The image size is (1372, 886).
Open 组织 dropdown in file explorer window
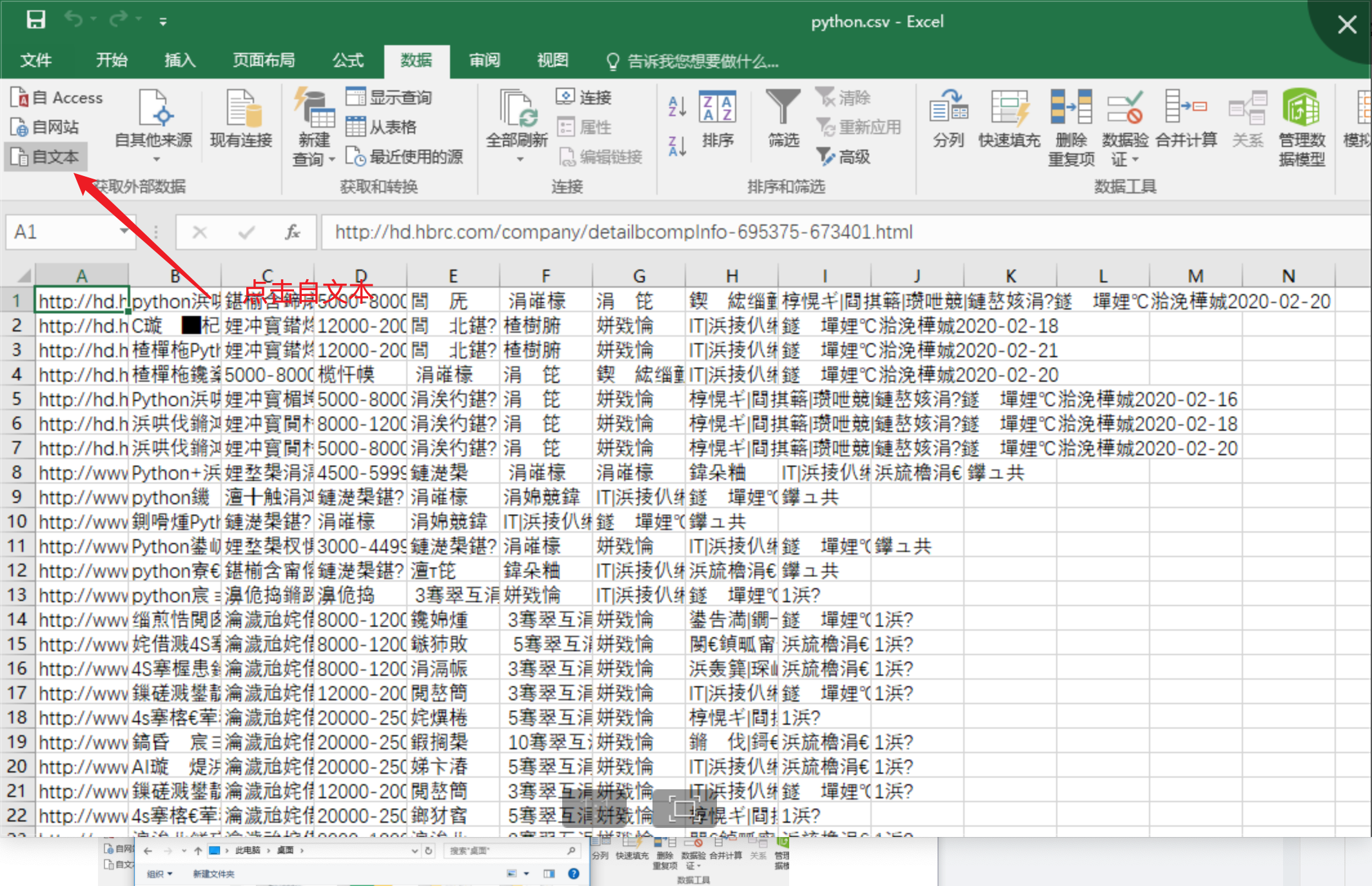pos(159,874)
